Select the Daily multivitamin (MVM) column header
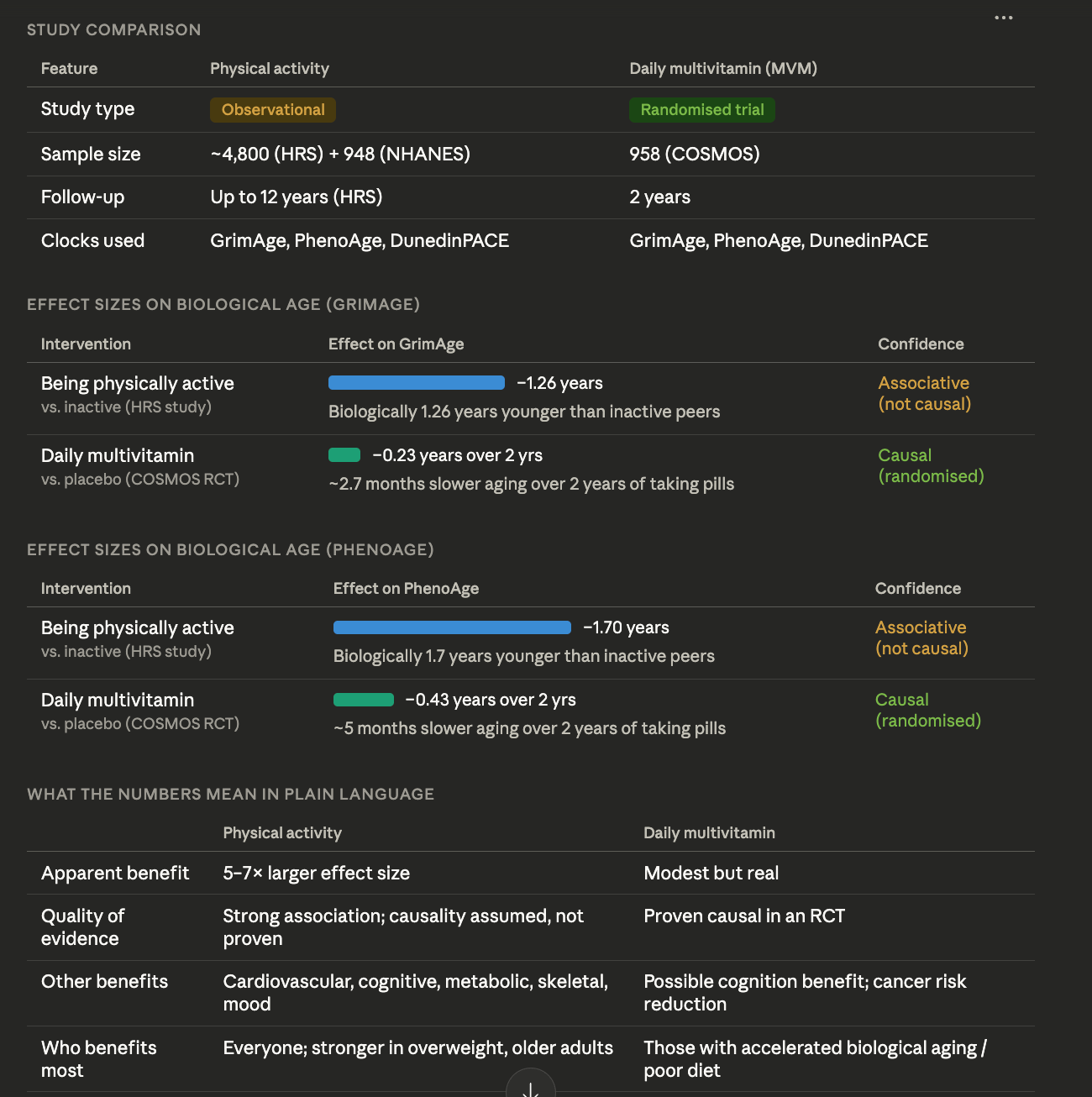Viewport: 1092px width, 1097px height. click(x=722, y=69)
